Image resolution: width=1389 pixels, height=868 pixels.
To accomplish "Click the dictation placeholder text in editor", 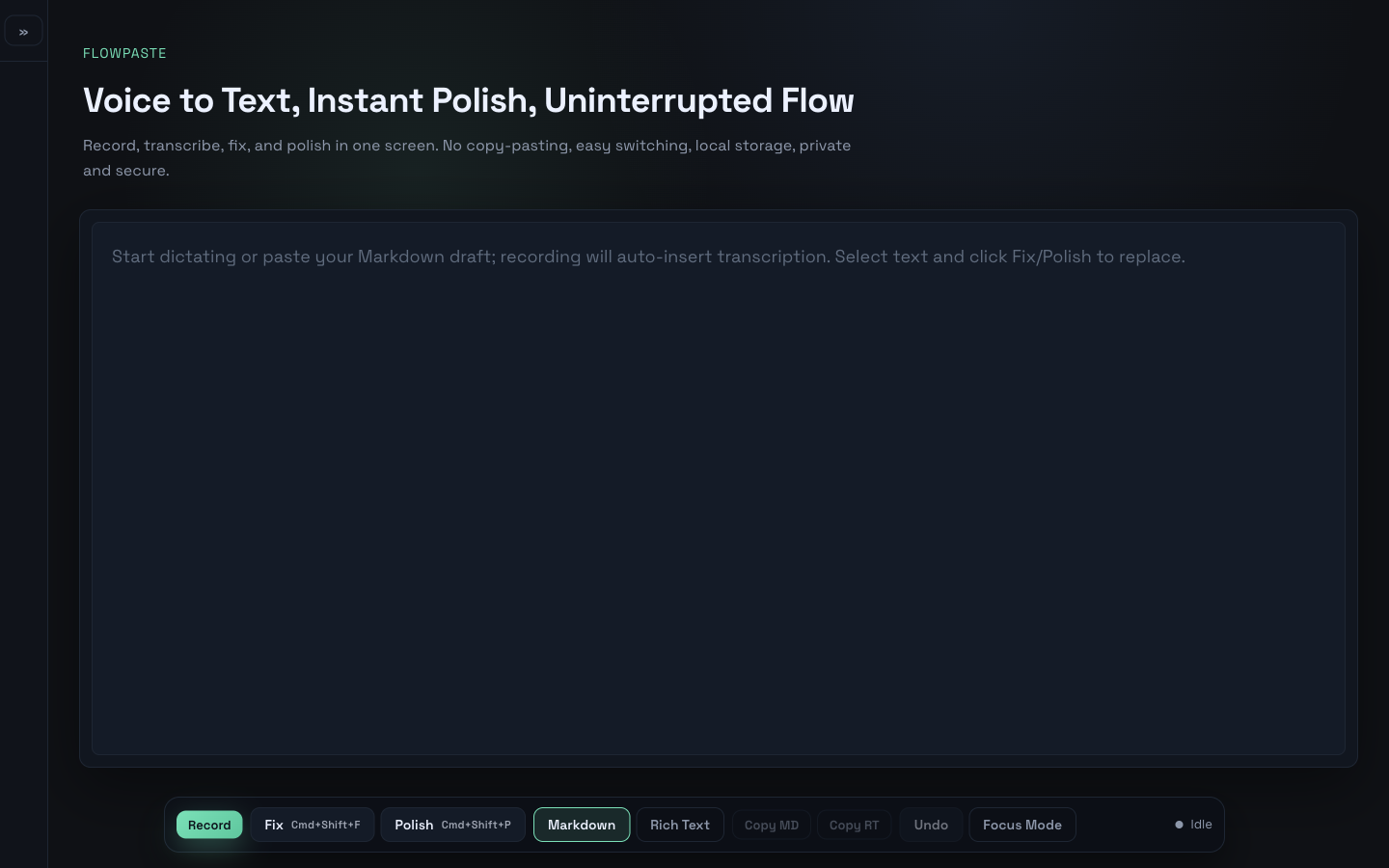I will (648, 257).
